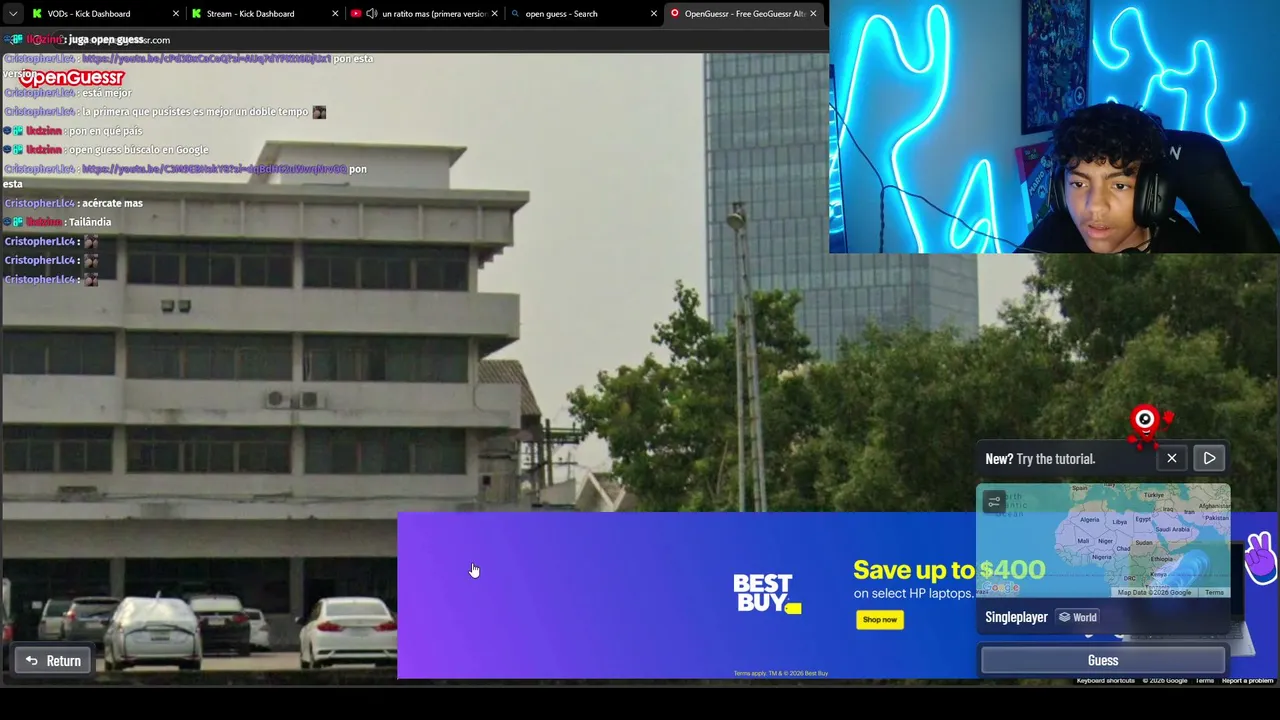This screenshot has width=1280, height=720.
Task: Click the YouTube favicon on music tab
Action: tap(356, 14)
